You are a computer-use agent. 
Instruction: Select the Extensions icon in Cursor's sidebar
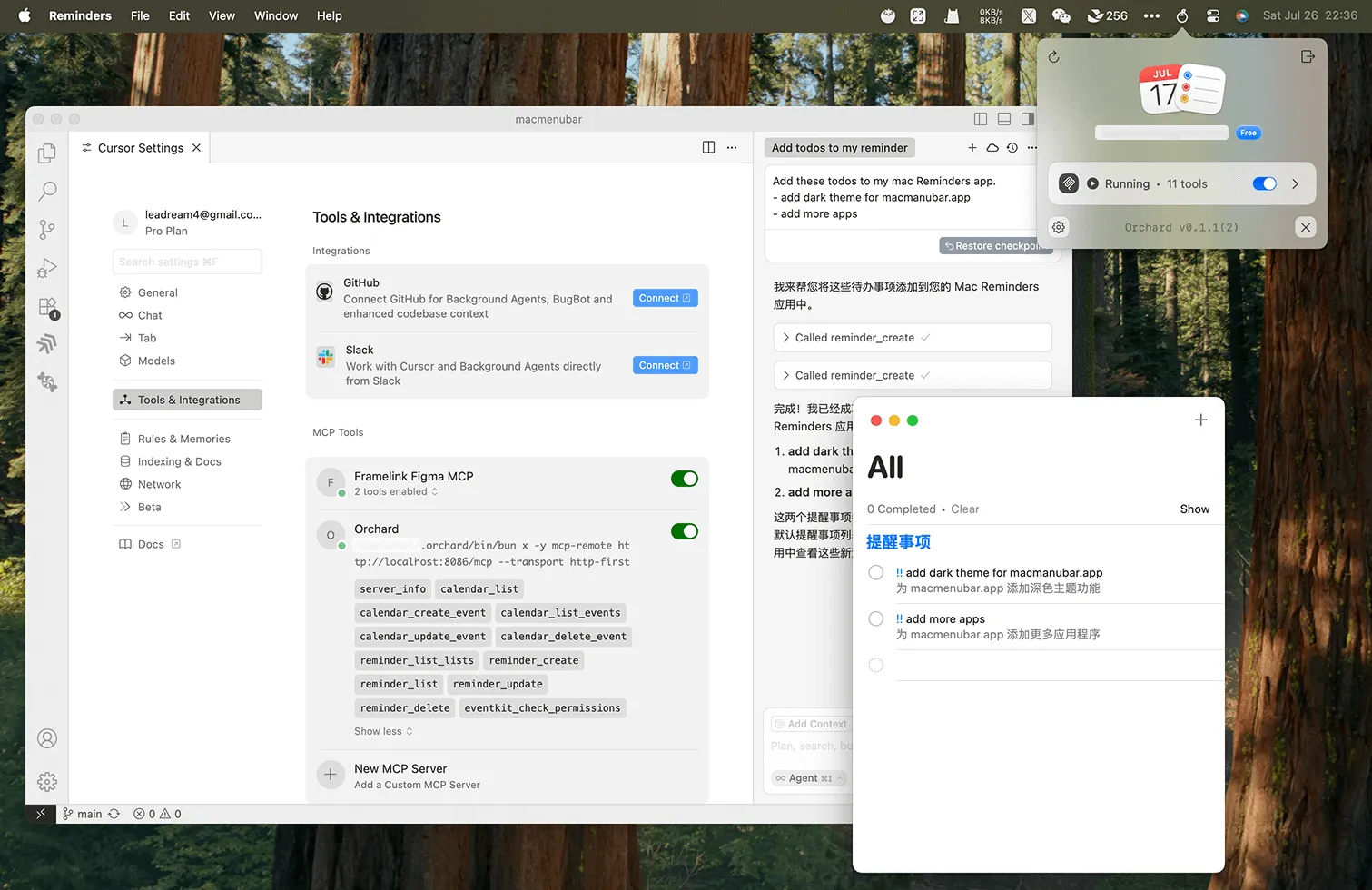tap(46, 306)
